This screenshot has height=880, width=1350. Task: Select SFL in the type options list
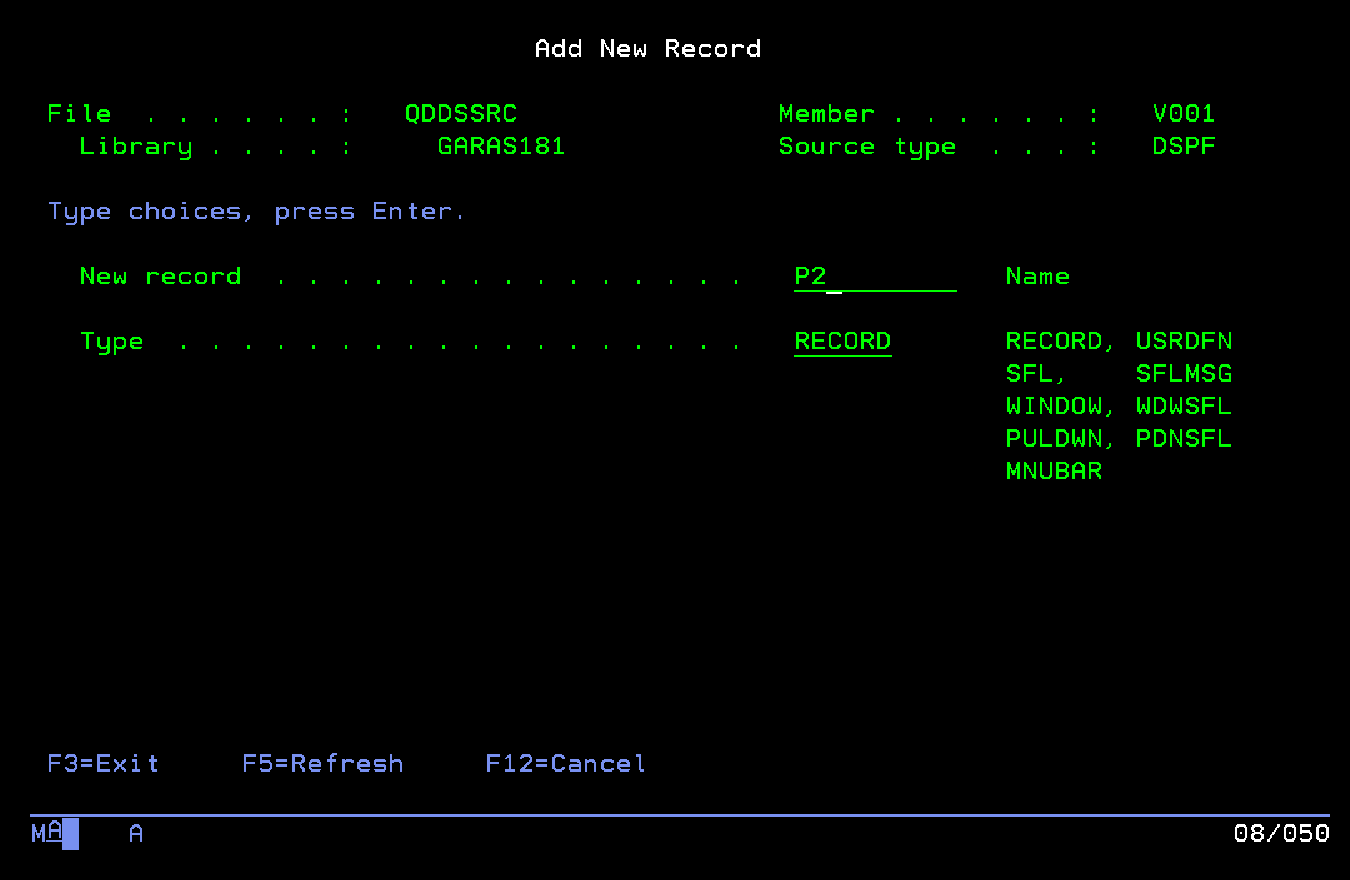click(1030, 374)
